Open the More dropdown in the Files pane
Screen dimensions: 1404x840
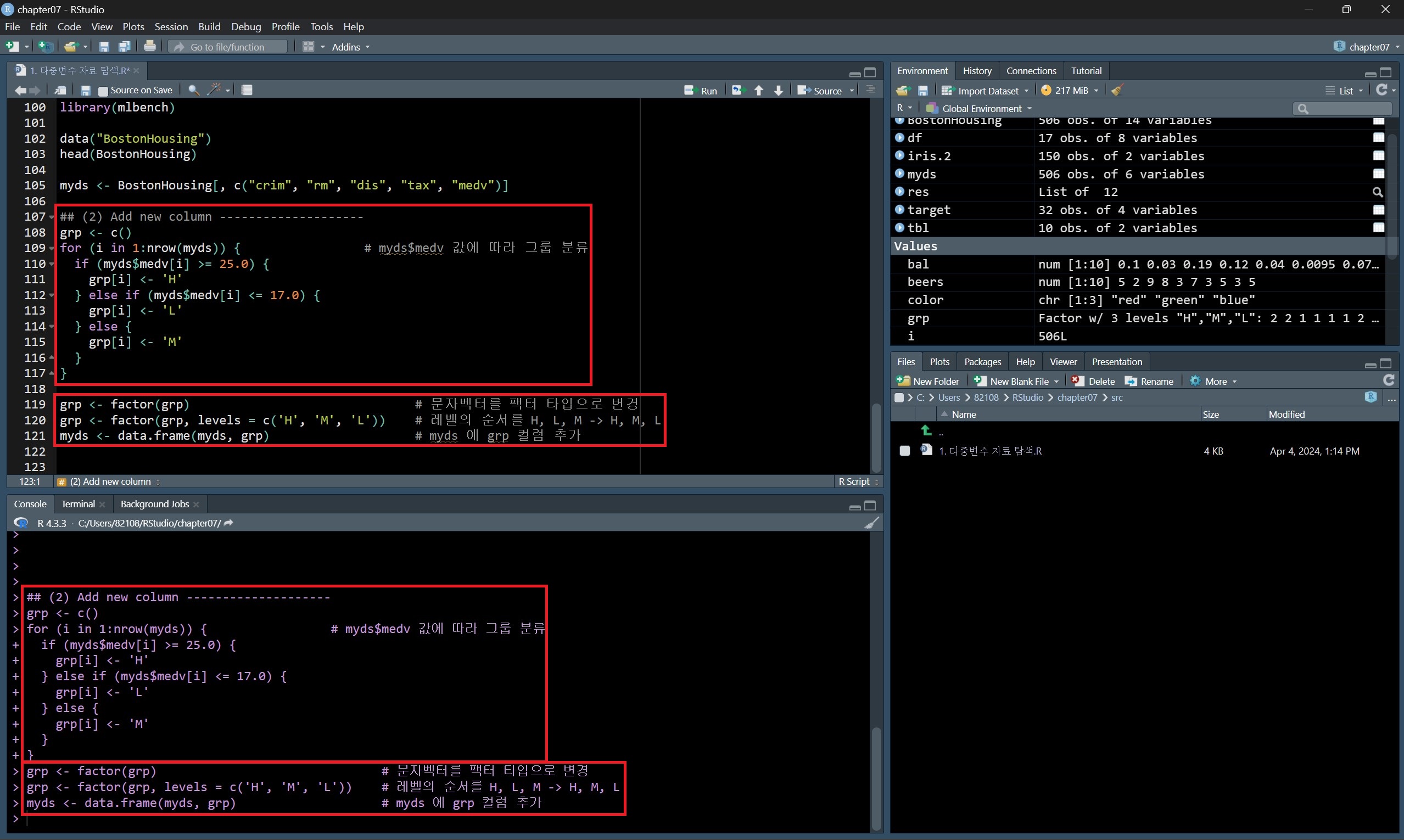tap(1214, 382)
